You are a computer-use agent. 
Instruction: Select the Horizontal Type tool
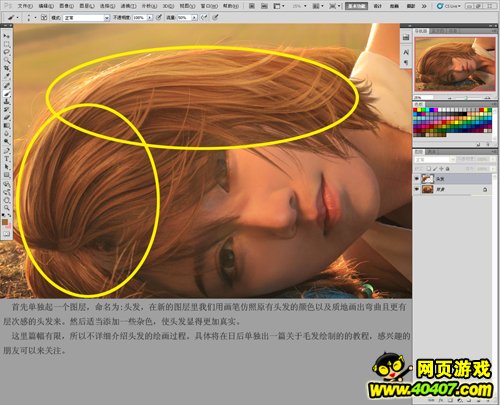tap(6, 159)
